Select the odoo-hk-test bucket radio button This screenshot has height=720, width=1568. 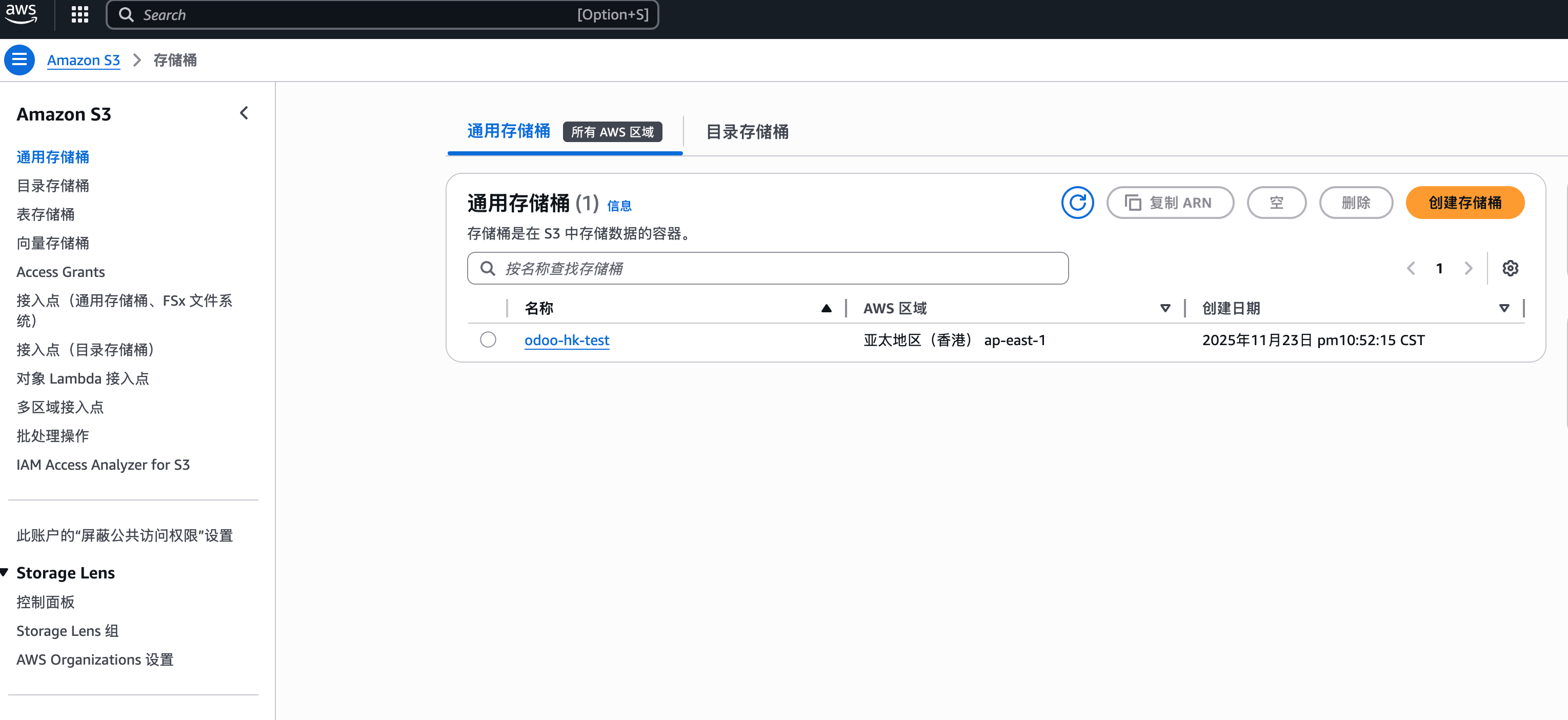488,339
